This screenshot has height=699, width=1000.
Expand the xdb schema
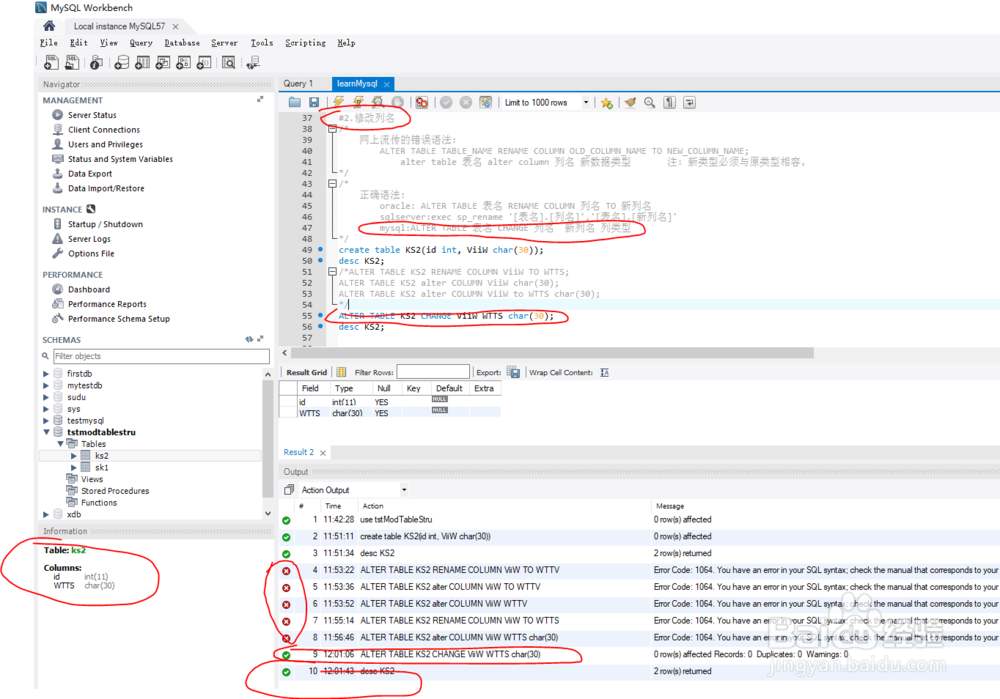click(46, 514)
